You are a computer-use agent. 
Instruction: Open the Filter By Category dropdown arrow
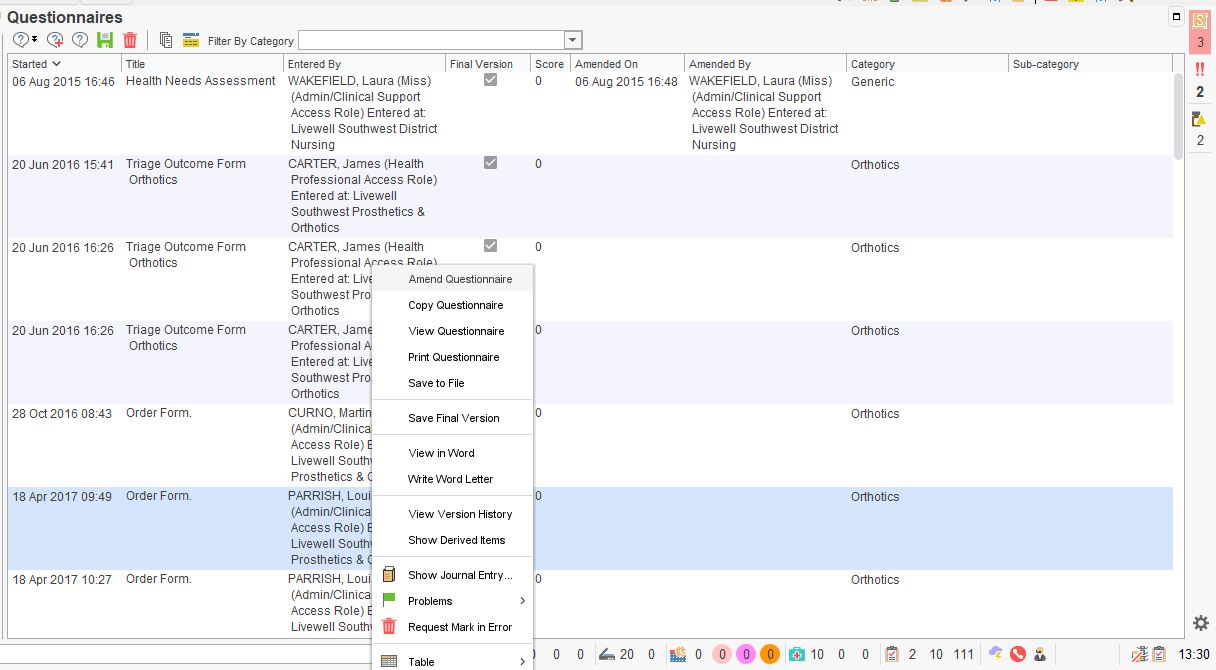(x=573, y=40)
